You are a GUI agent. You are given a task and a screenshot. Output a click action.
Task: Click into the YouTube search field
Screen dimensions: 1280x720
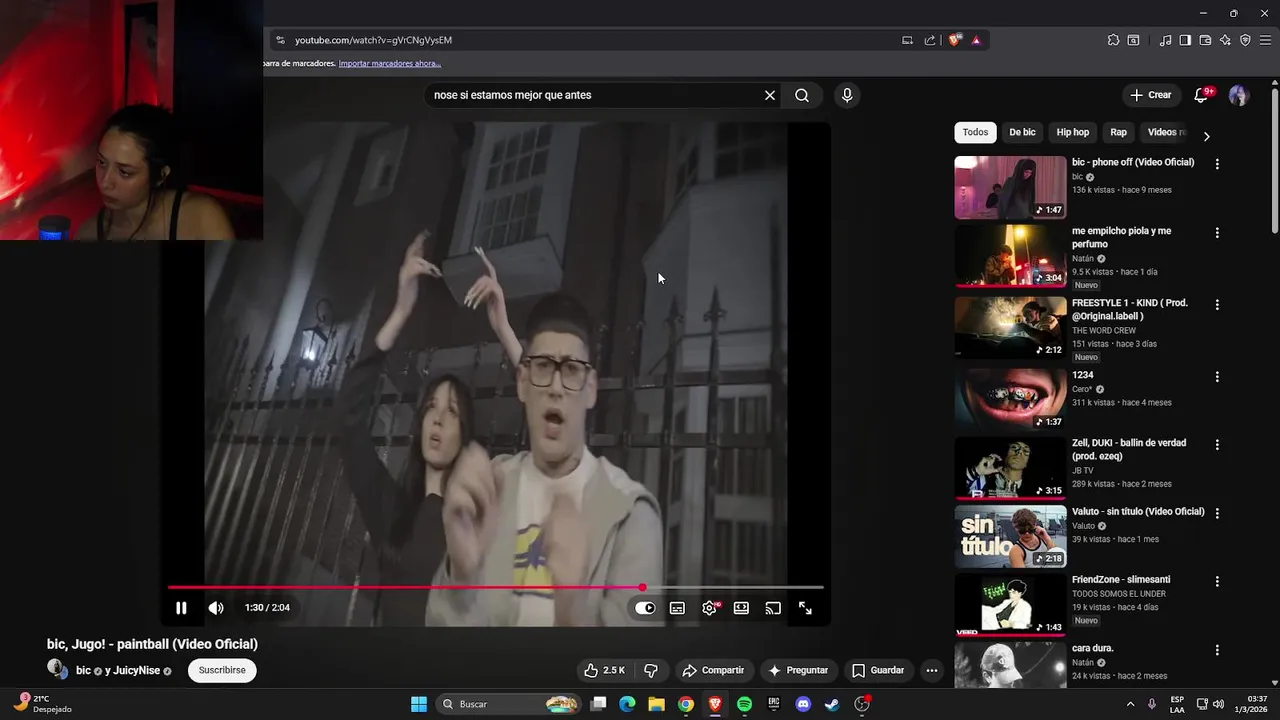[595, 95]
